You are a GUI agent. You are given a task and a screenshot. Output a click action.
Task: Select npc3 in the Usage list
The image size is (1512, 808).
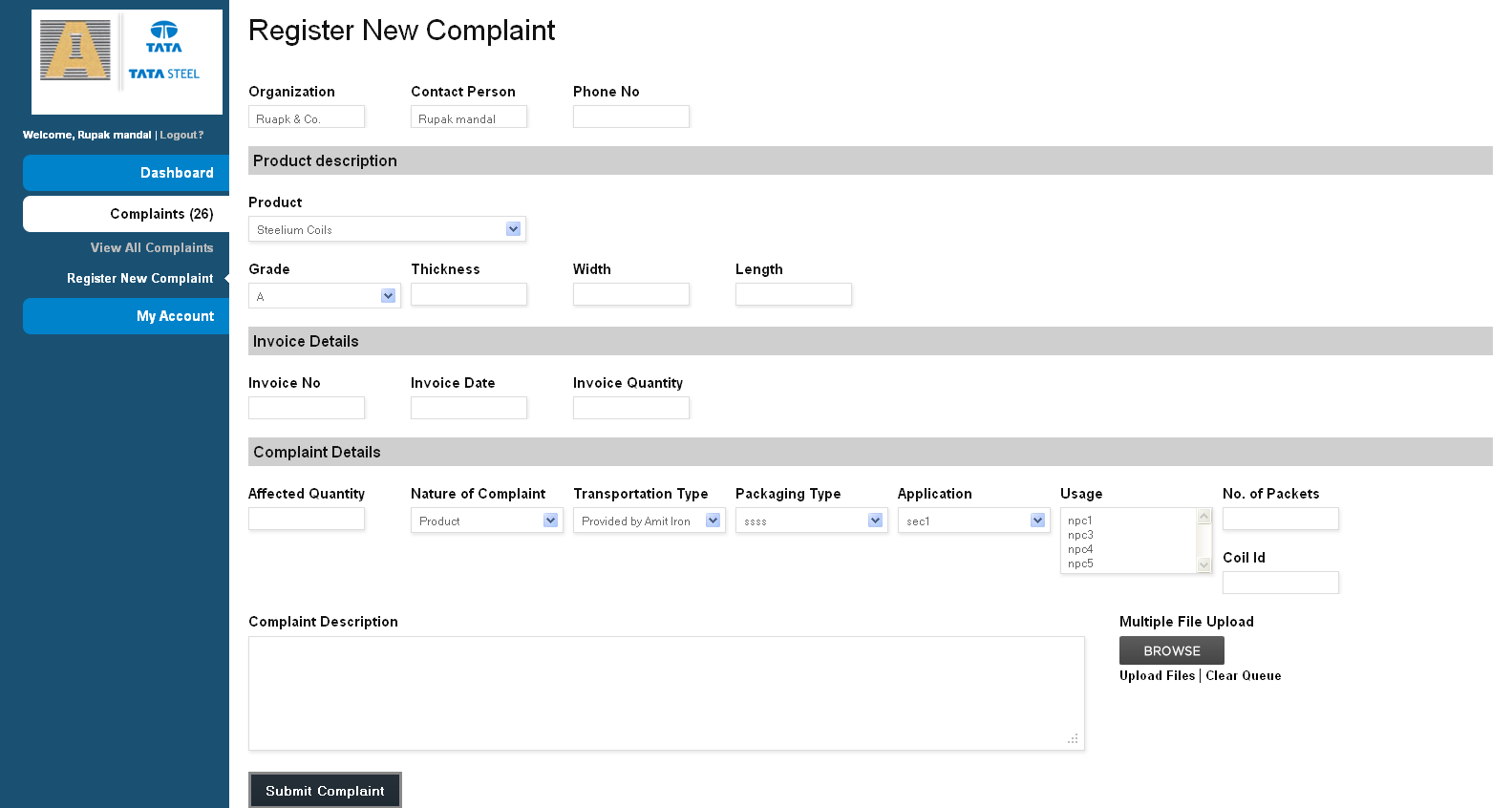tap(1080, 535)
